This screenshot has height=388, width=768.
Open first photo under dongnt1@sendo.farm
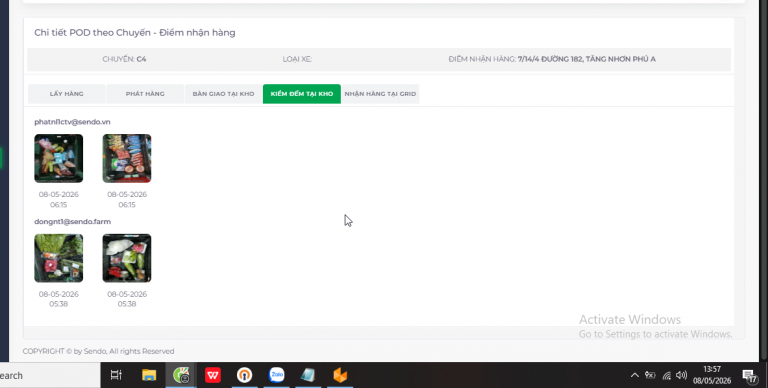point(59,258)
